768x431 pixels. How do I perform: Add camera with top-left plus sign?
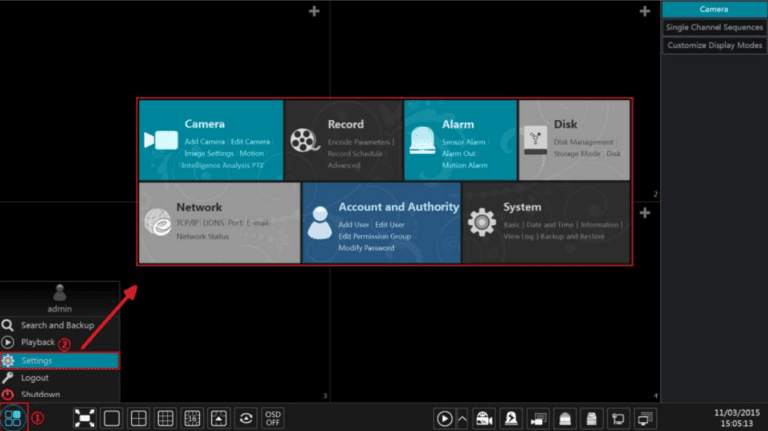pos(314,11)
